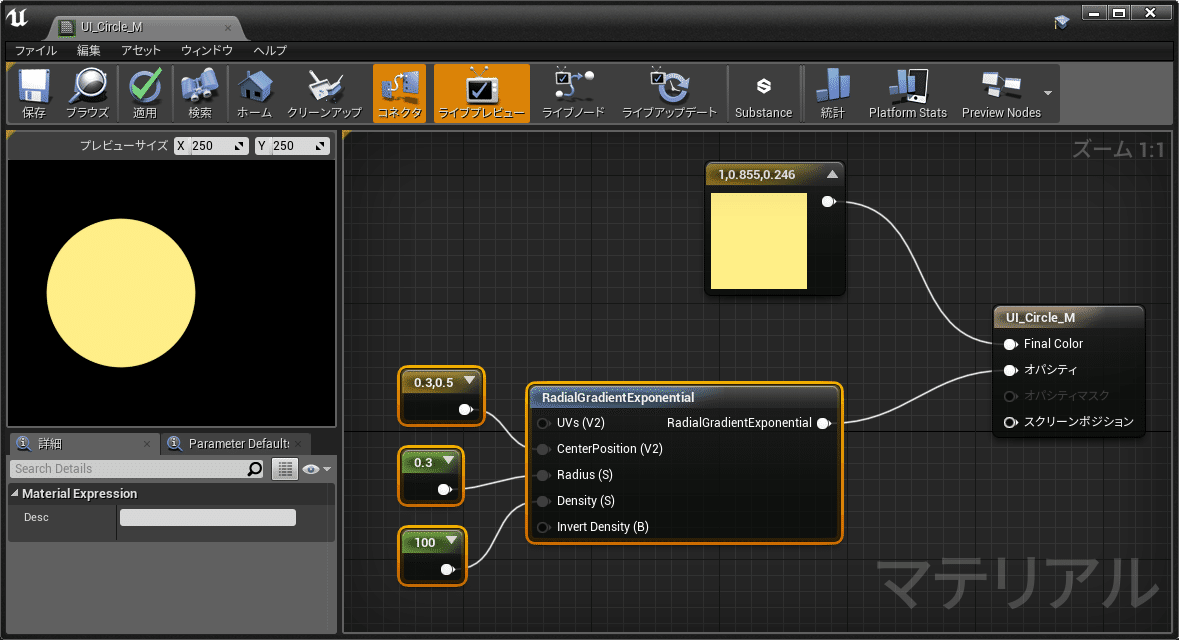Click the output pin of 0.3,0.5 node
This screenshot has height=640, width=1179.
(x=465, y=410)
